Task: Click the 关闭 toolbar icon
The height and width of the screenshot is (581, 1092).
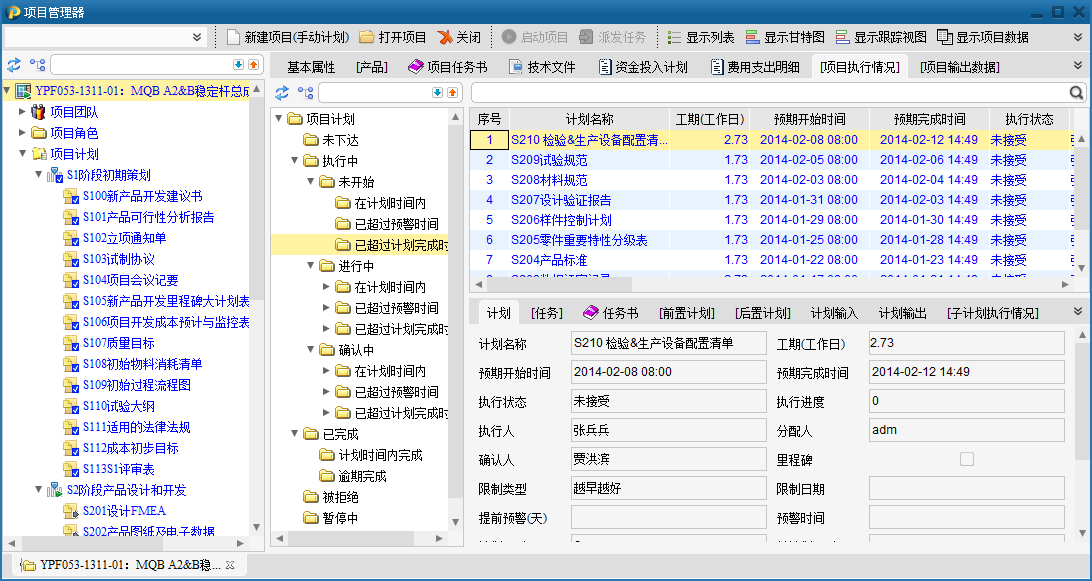Action: (x=459, y=37)
